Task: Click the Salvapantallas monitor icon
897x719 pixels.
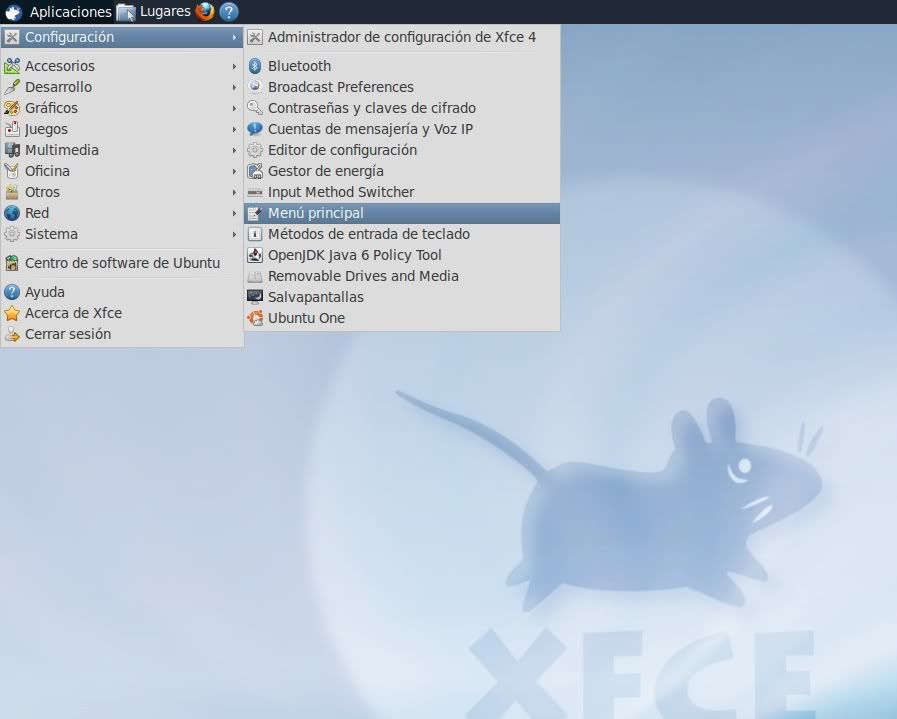Action: pyautogui.click(x=255, y=297)
